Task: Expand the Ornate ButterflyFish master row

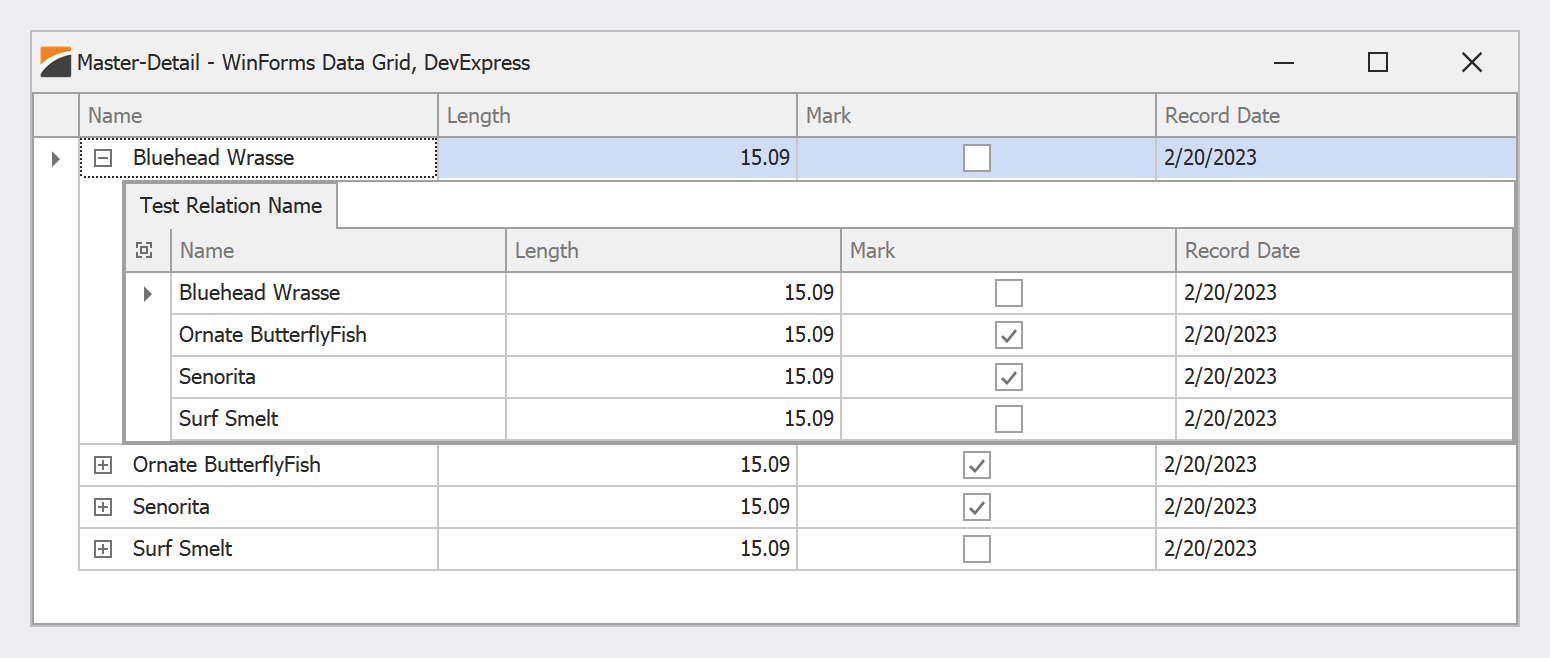Action: point(102,465)
